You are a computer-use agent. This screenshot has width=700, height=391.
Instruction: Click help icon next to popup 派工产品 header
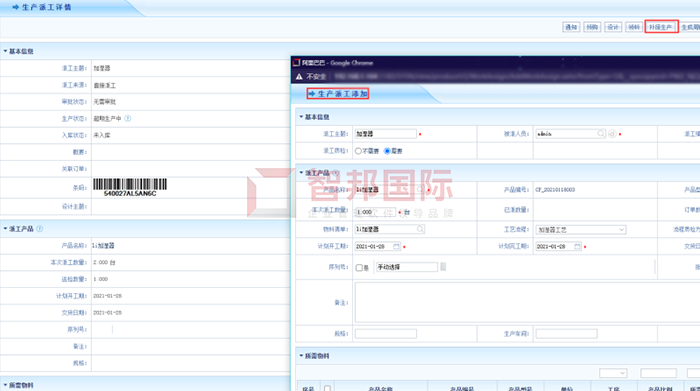335,173
